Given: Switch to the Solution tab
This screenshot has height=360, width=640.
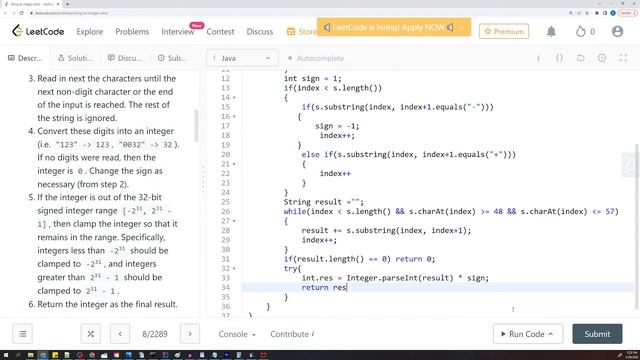Looking at the screenshot, I should [x=75, y=58].
